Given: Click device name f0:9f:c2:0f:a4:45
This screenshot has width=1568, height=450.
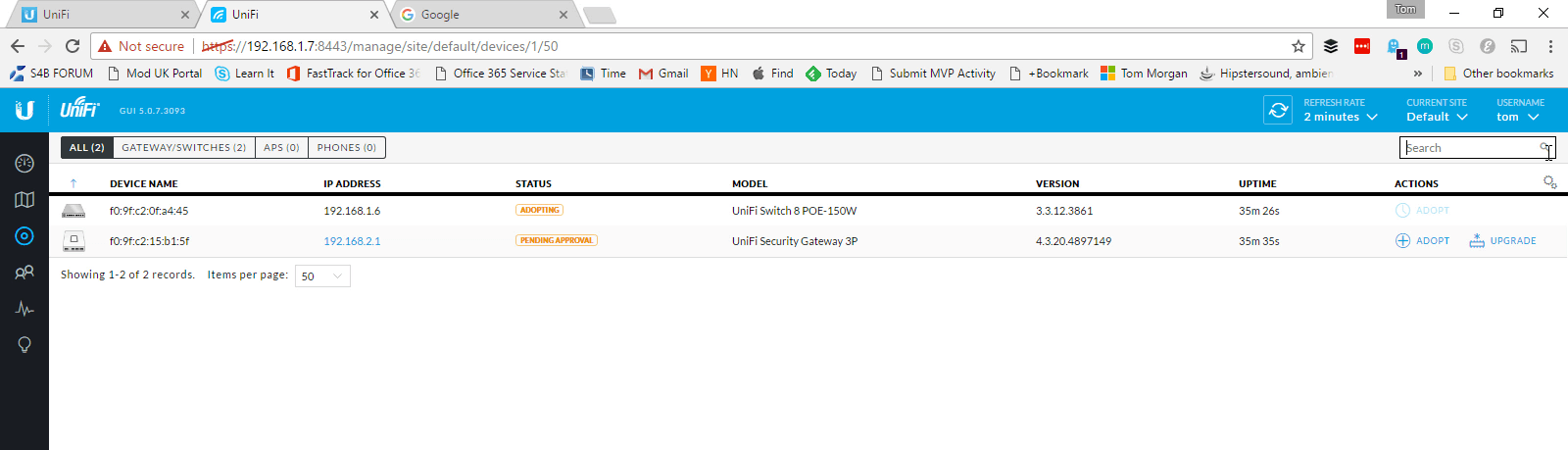Looking at the screenshot, I should tap(149, 211).
